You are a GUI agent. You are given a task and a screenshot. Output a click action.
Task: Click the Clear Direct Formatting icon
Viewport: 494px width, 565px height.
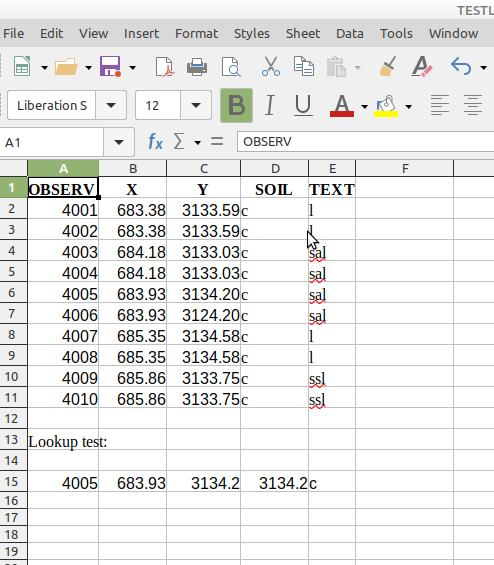click(x=422, y=66)
